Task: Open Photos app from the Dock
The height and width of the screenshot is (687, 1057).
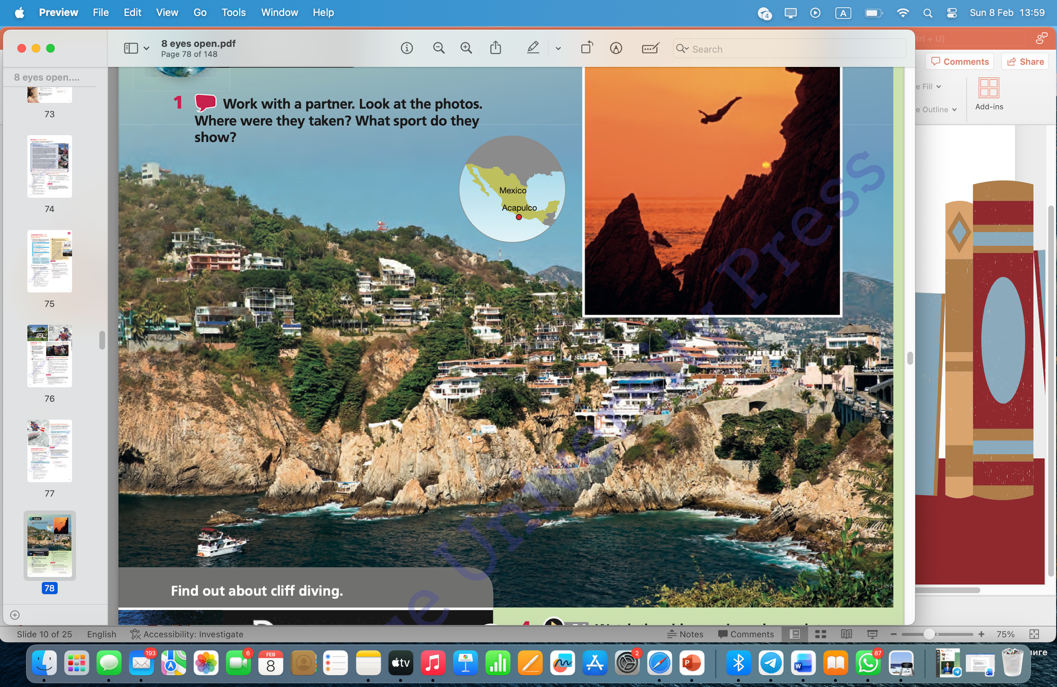Action: (x=206, y=663)
